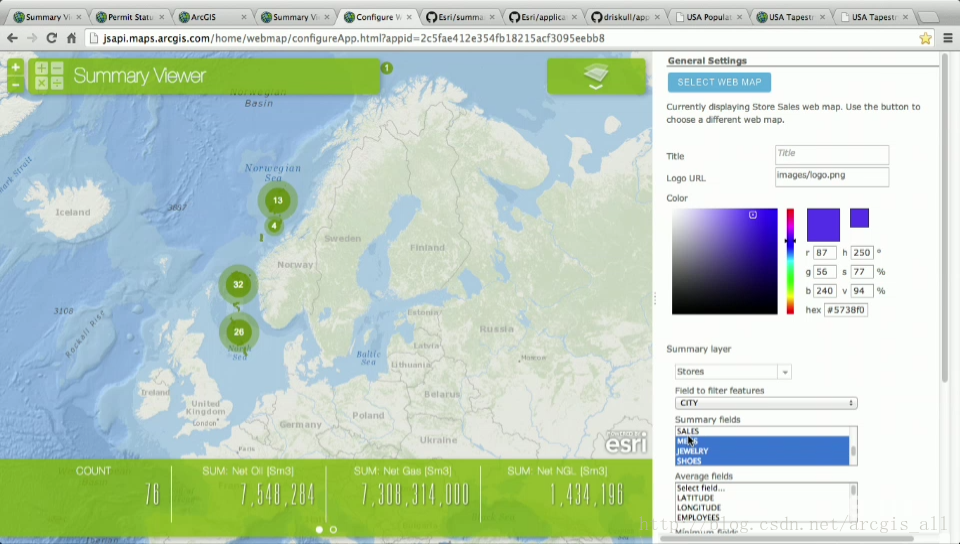The height and width of the screenshot is (544, 960).
Task: Open the layers panel button on map
Action: click(596, 76)
